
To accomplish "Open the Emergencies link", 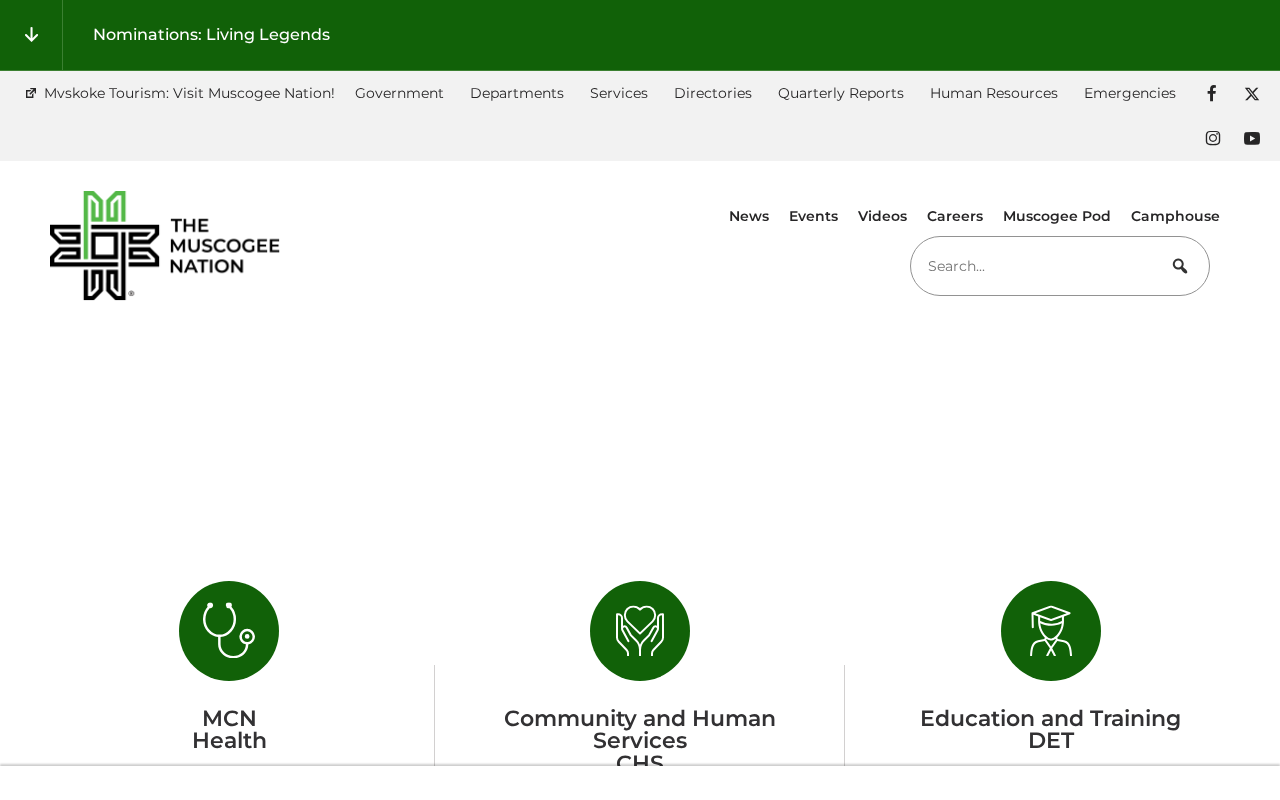I will (x=1130, y=93).
